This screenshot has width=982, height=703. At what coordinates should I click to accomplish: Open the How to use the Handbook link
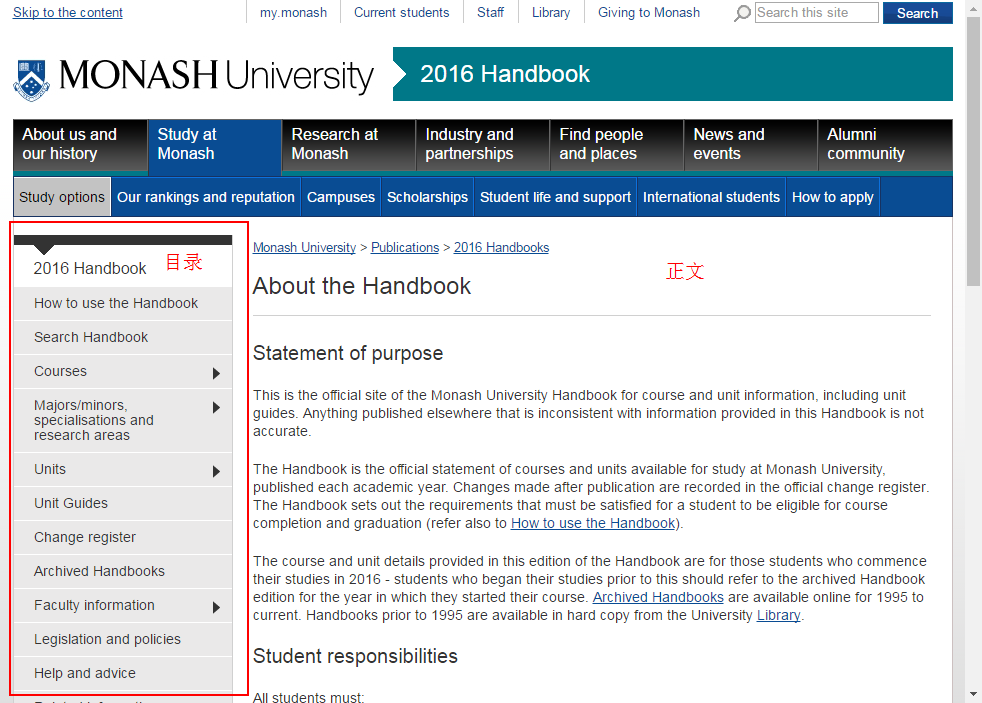(x=592, y=522)
